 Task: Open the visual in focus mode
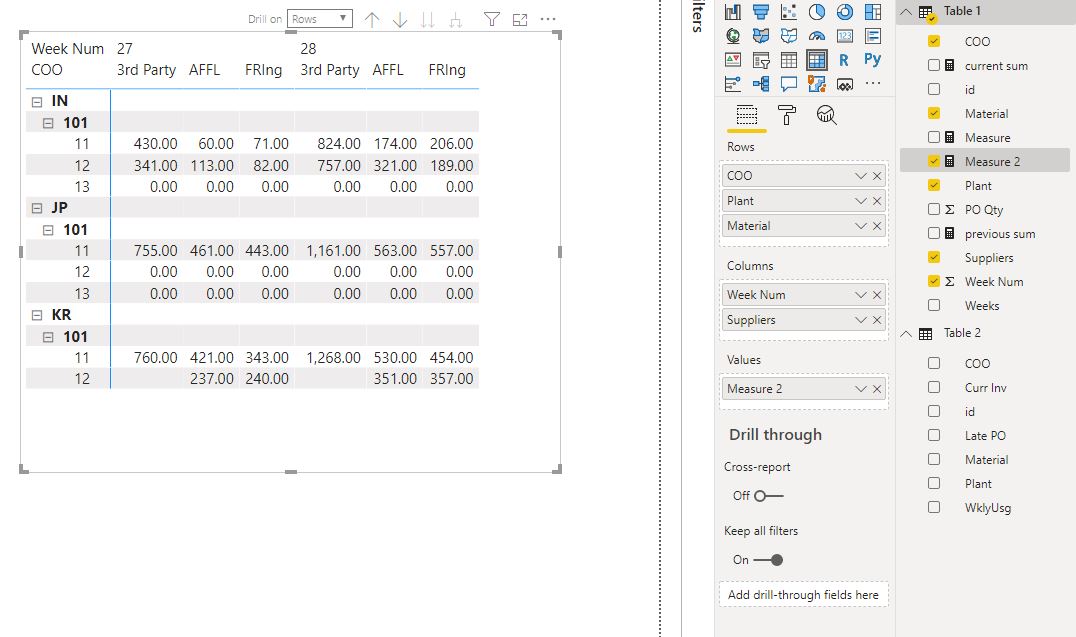tap(520, 20)
